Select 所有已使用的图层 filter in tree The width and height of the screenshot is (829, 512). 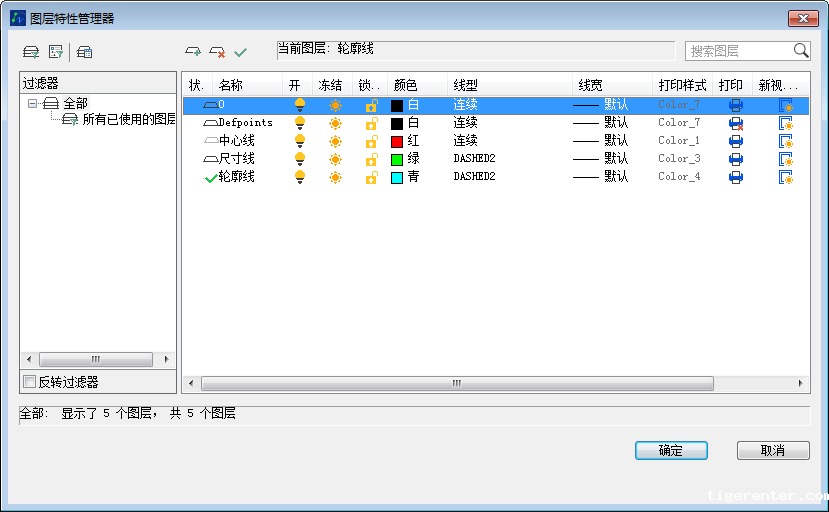[x=128, y=119]
